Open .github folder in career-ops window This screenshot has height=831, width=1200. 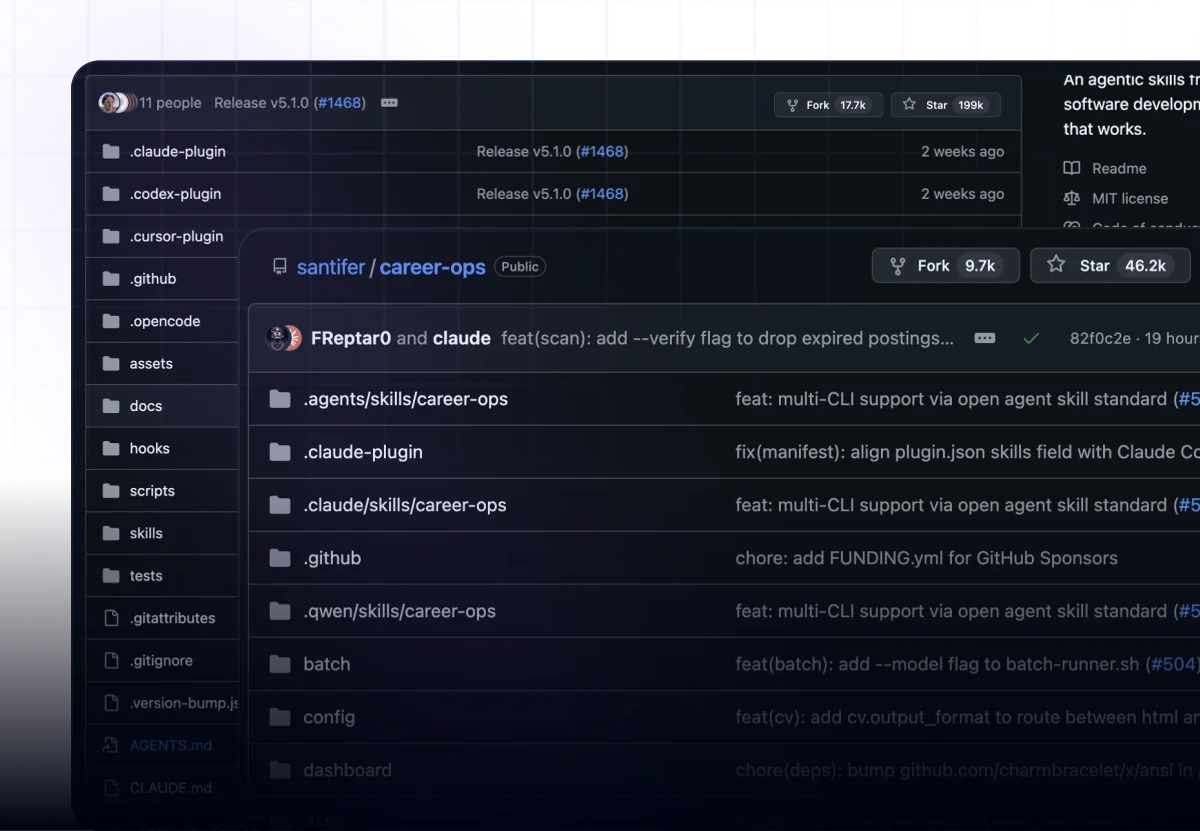coord(332,558)
